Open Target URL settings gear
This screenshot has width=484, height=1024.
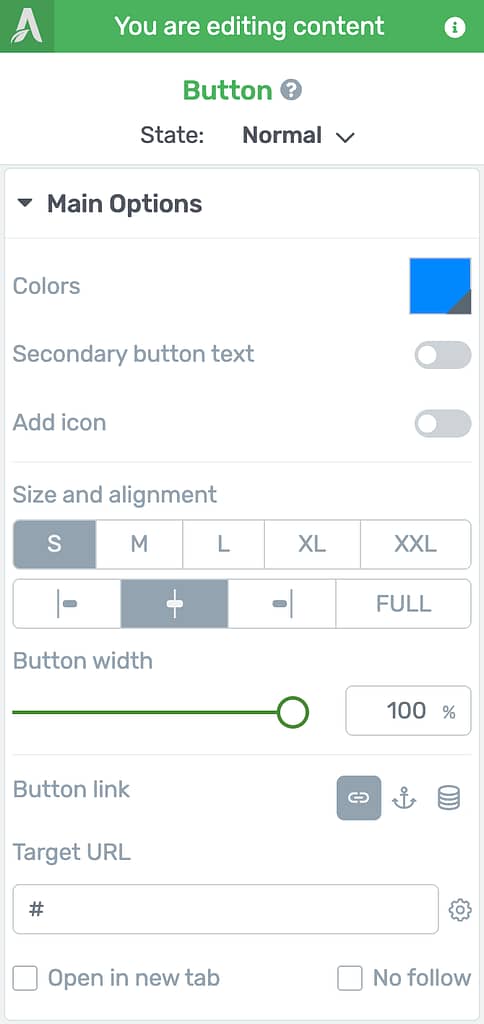pos(460,910)
